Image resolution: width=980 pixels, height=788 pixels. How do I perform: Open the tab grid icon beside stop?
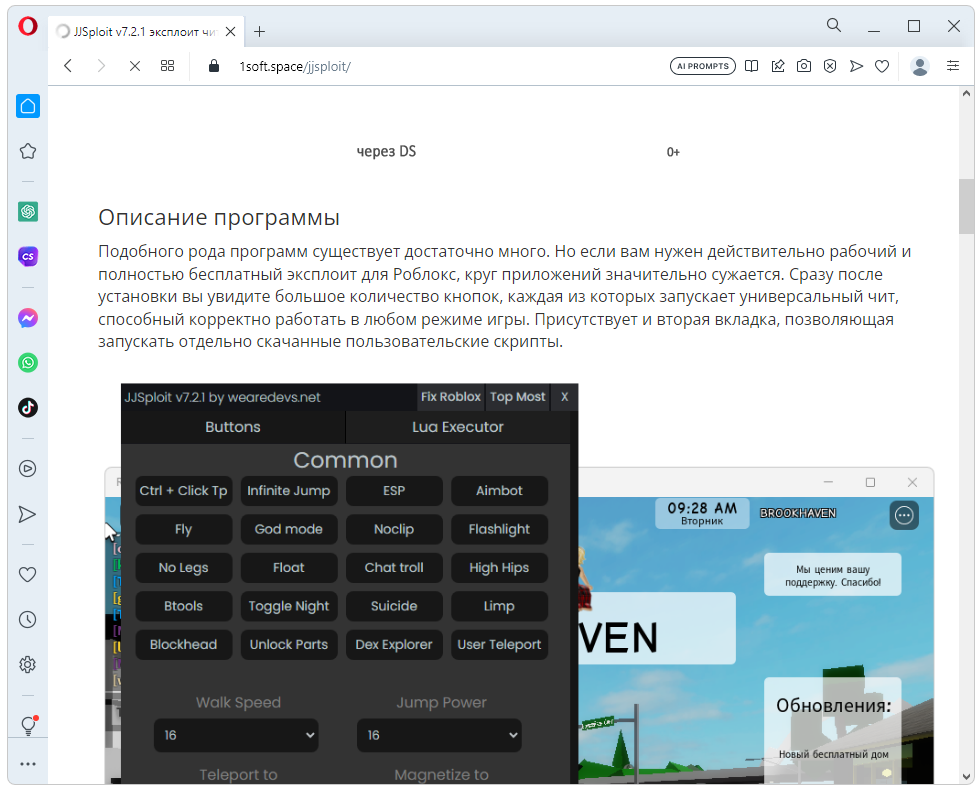click(x=168, y=66)
